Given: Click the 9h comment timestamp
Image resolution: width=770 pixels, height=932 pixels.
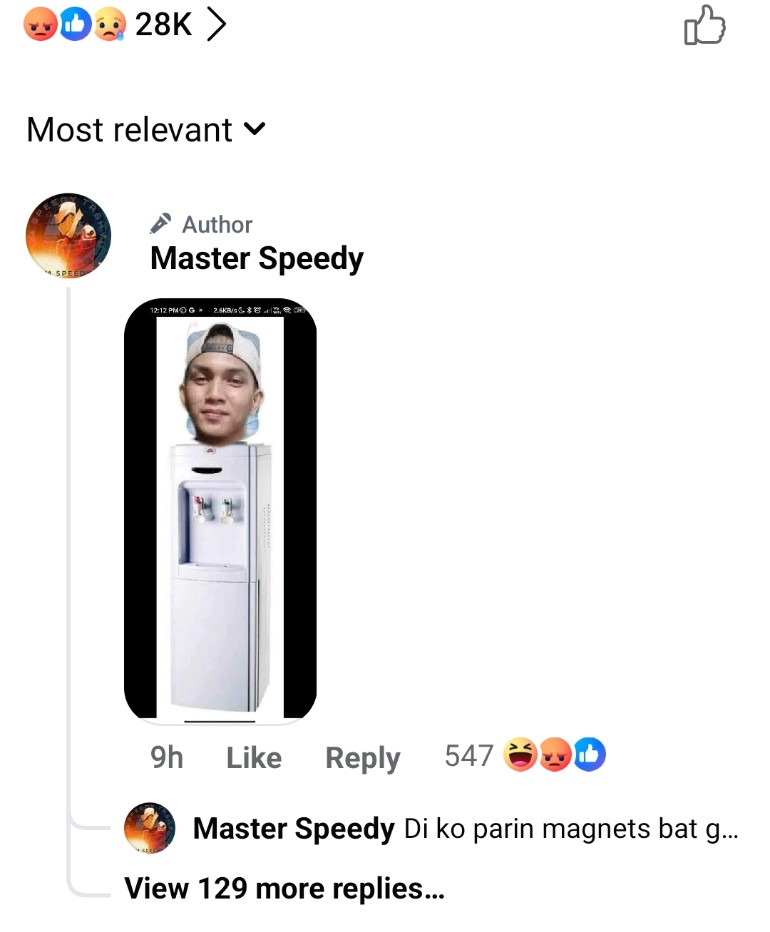Looking at the screenshot, I should tap(167, 758).
